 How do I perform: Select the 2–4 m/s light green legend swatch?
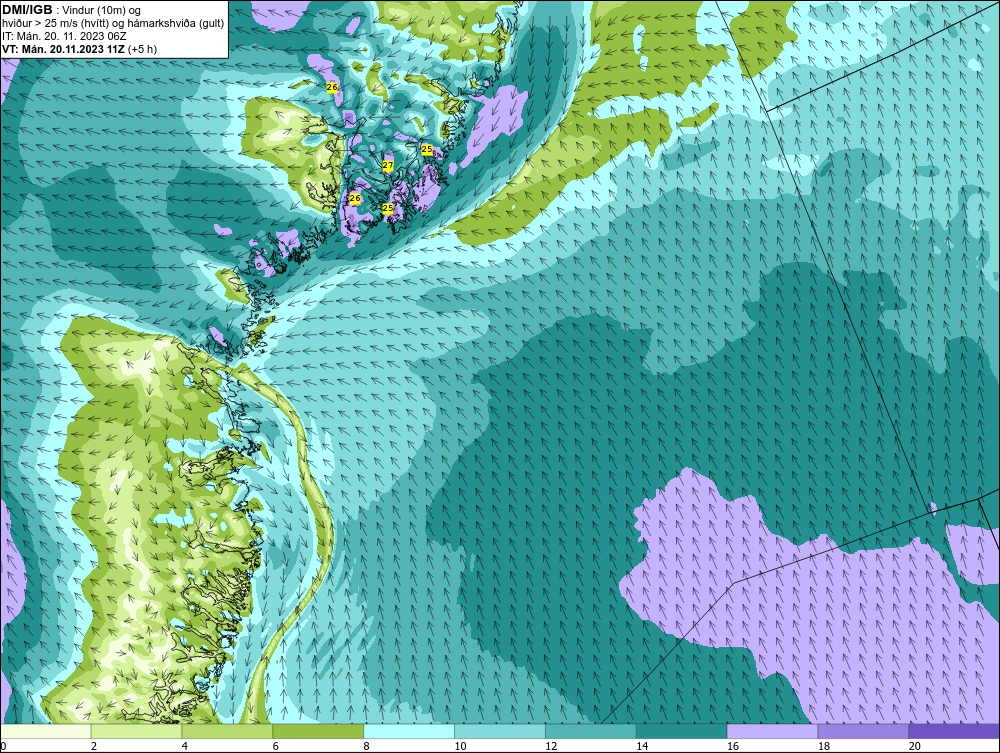coord(136,731)
